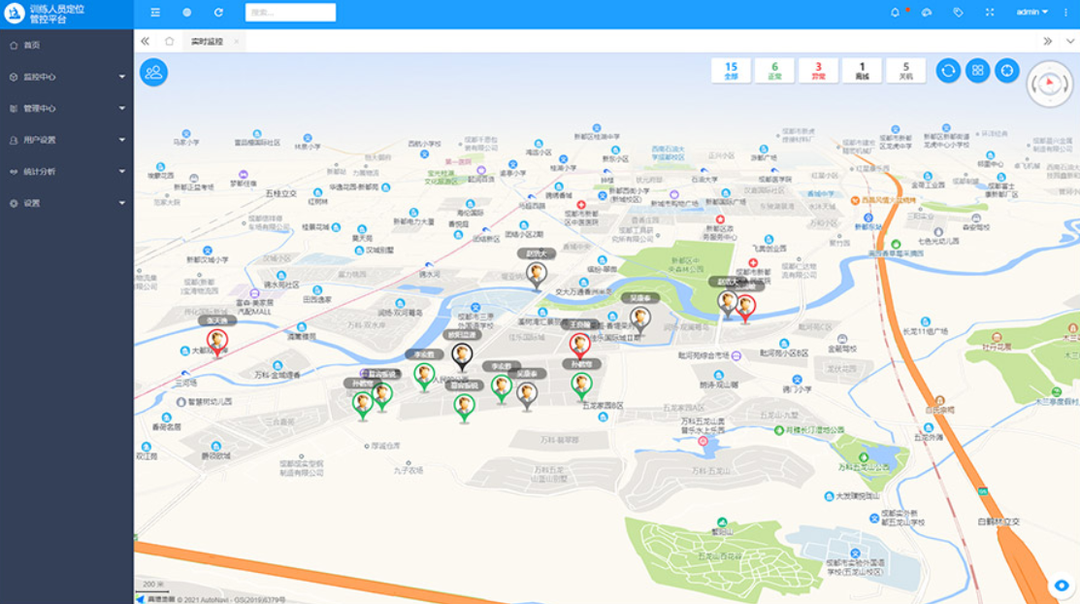This screenshot has width=1080, height=604.
Task: Reset map north via the red compass needle
Action: tap(1050, 83)
